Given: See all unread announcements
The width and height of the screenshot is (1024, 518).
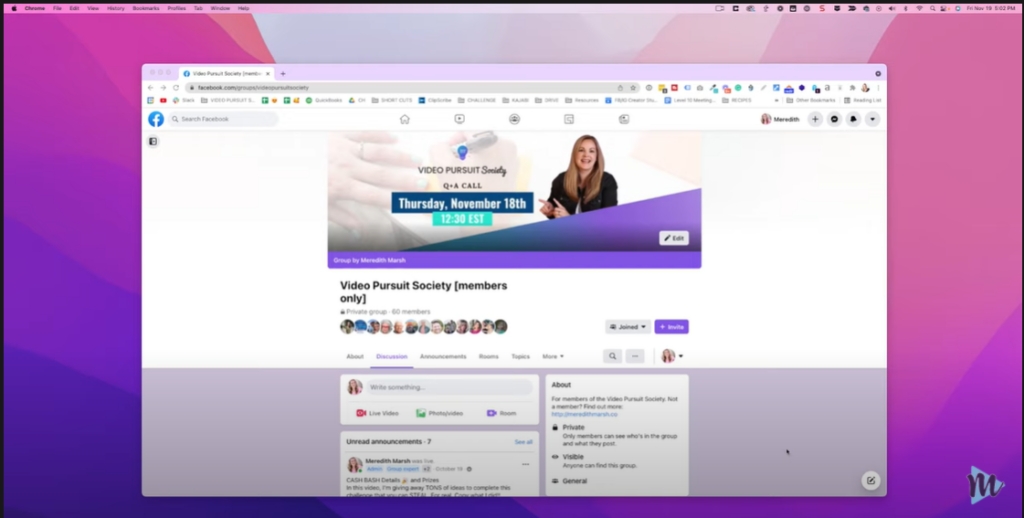Looking at the screenshot, I should tap(523, 442).
